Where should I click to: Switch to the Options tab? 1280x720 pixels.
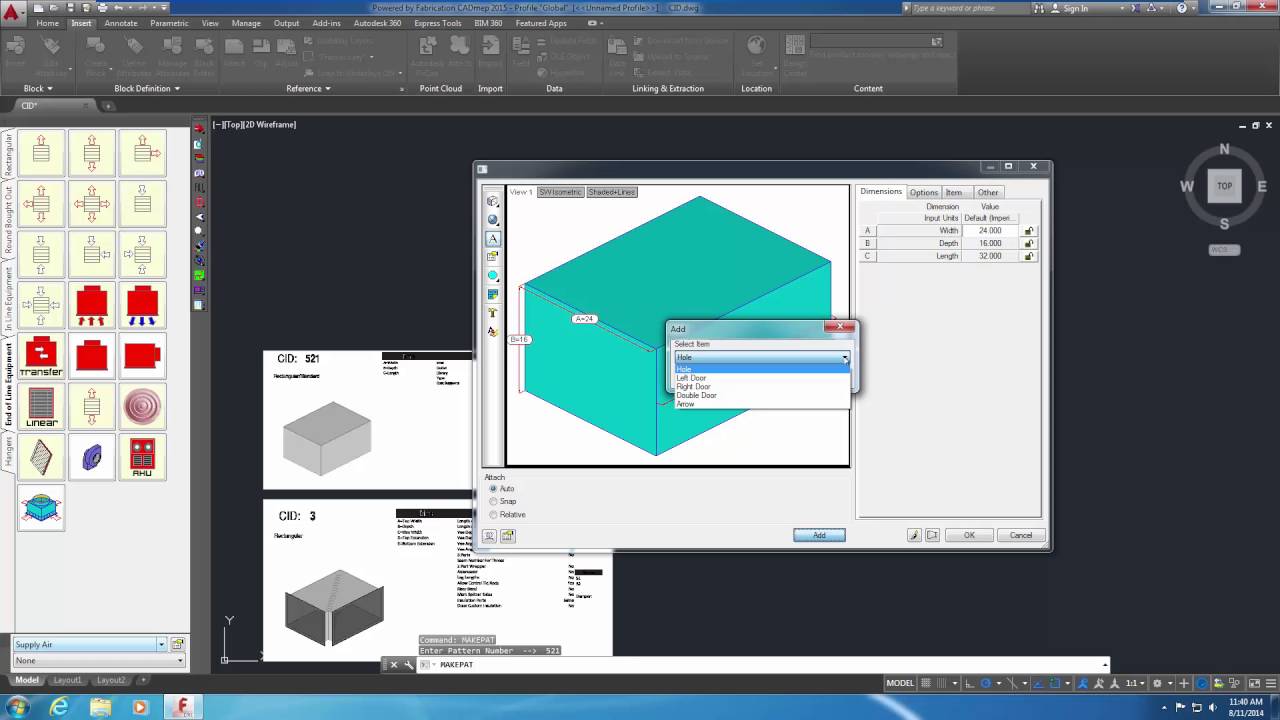(x=924, y=192)
